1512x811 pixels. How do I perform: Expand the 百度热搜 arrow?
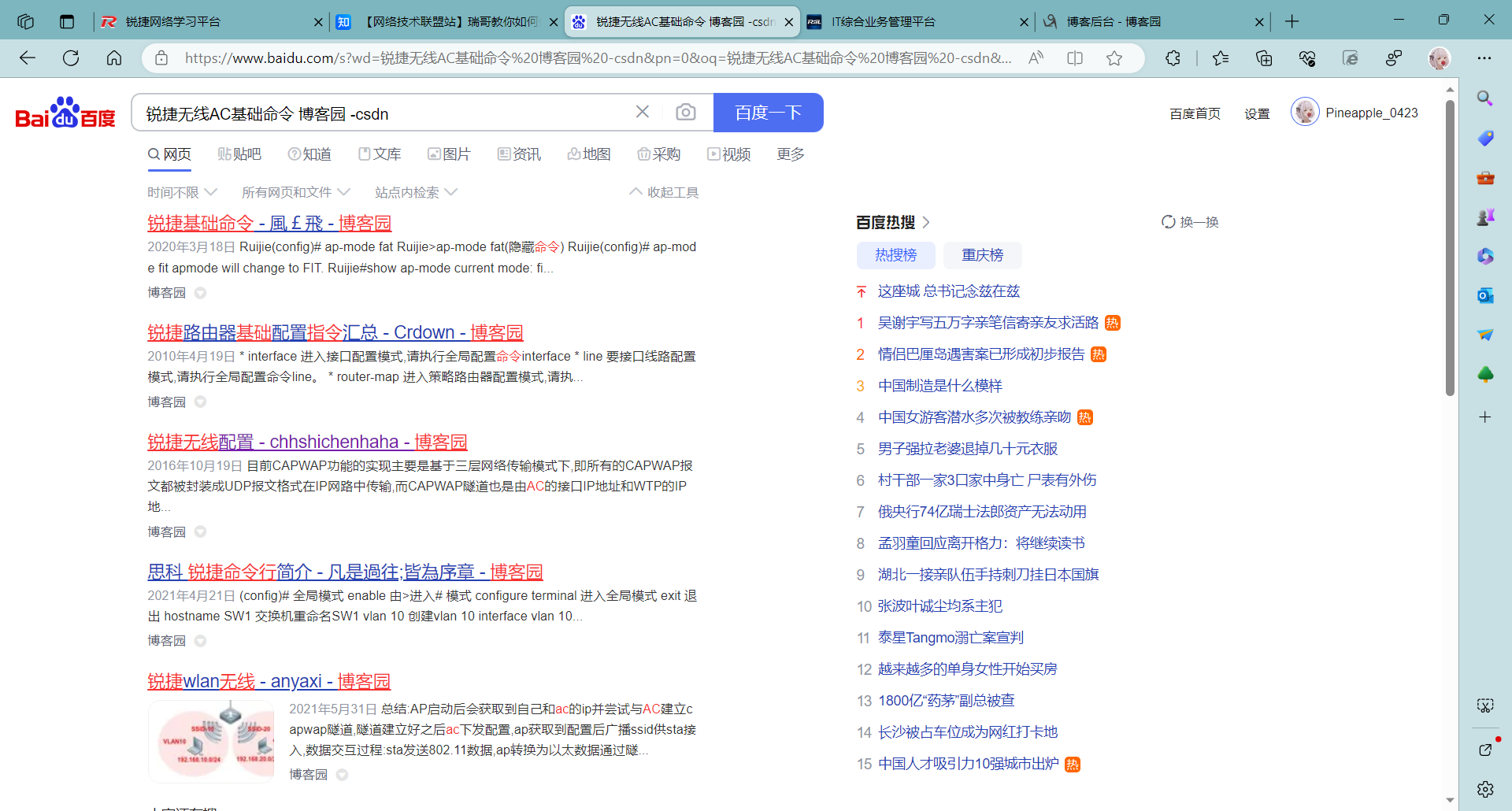tap(926, 222)
